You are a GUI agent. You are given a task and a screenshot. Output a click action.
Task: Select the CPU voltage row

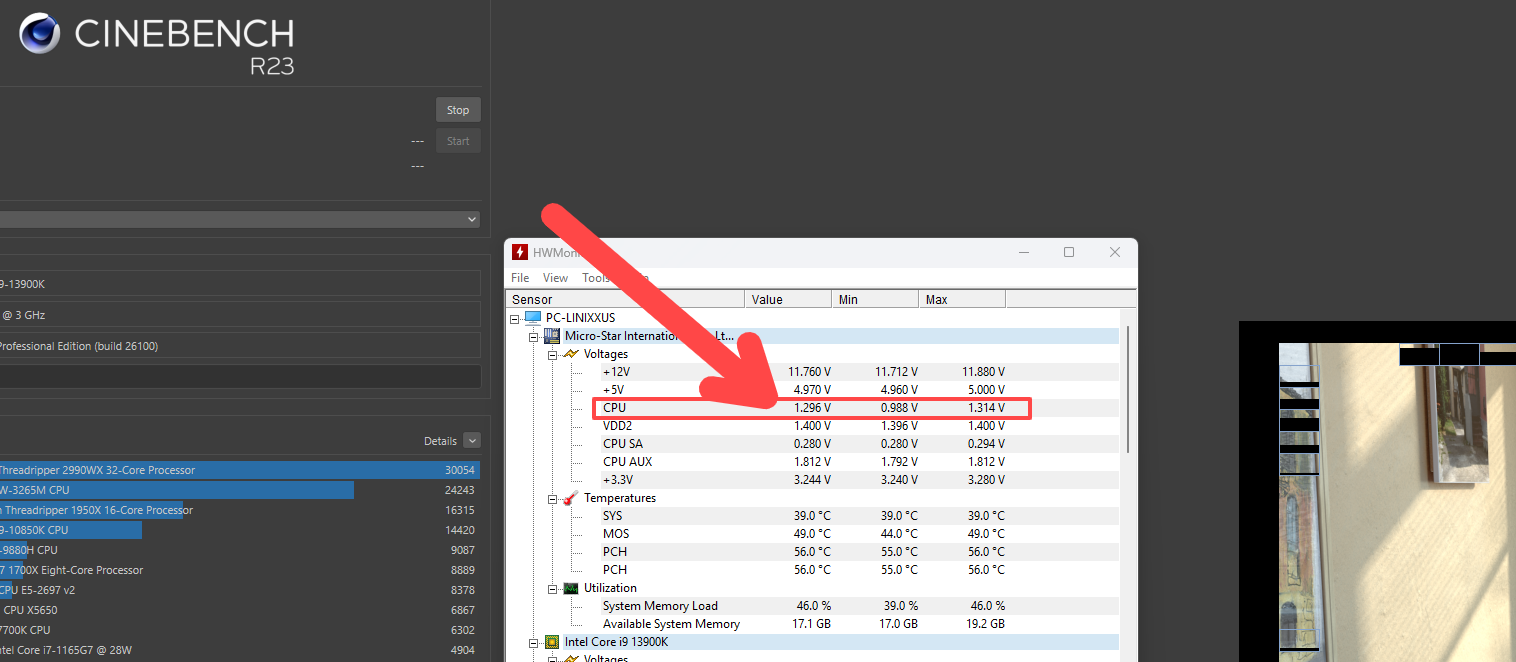[x=812, y=408]
